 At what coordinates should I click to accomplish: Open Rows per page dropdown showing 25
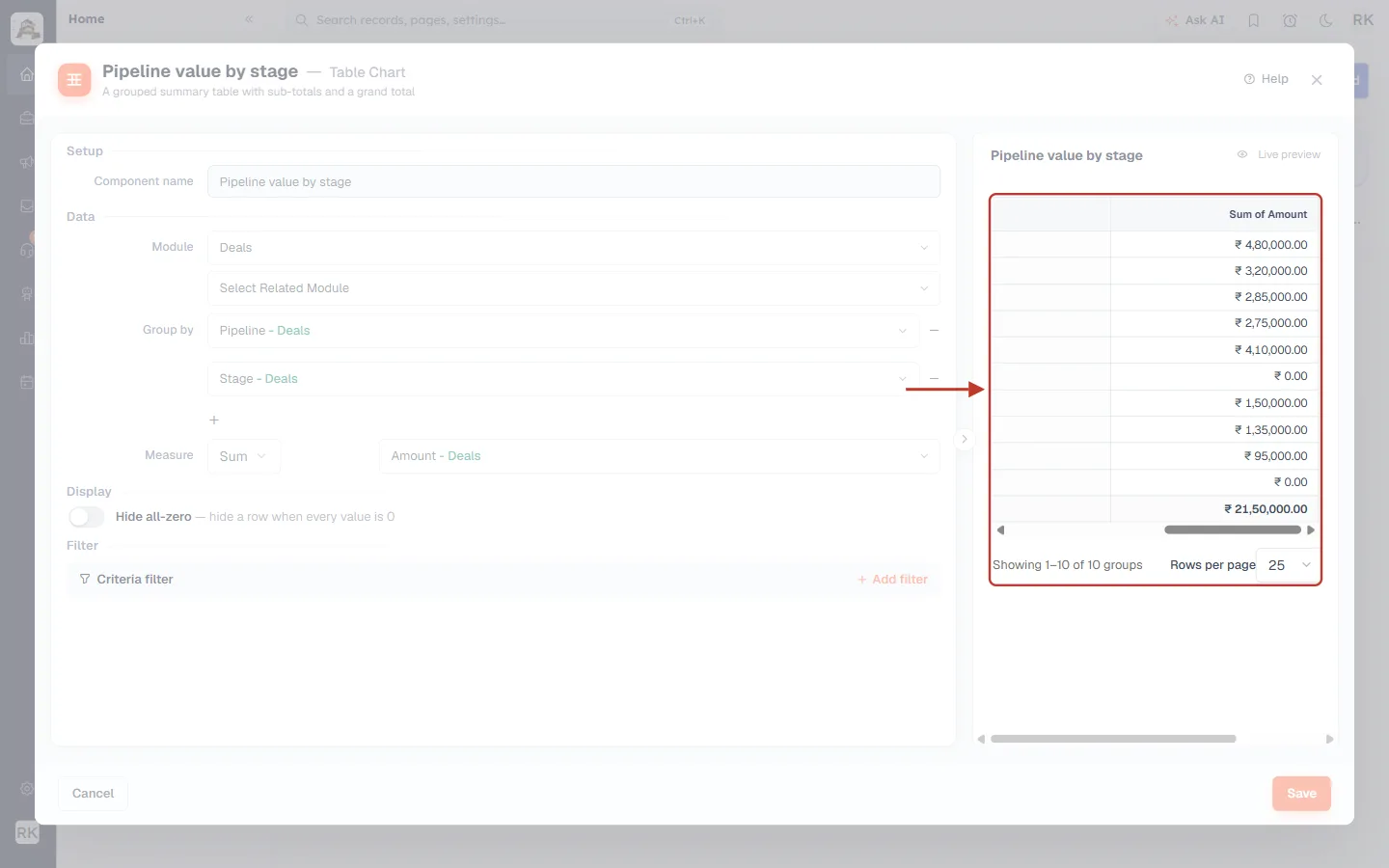point(1290,565)
